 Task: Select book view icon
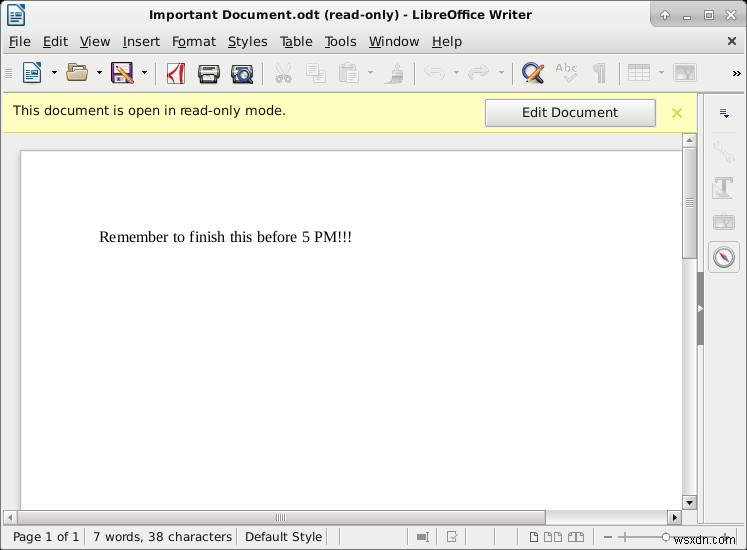[x=575, y=537]
